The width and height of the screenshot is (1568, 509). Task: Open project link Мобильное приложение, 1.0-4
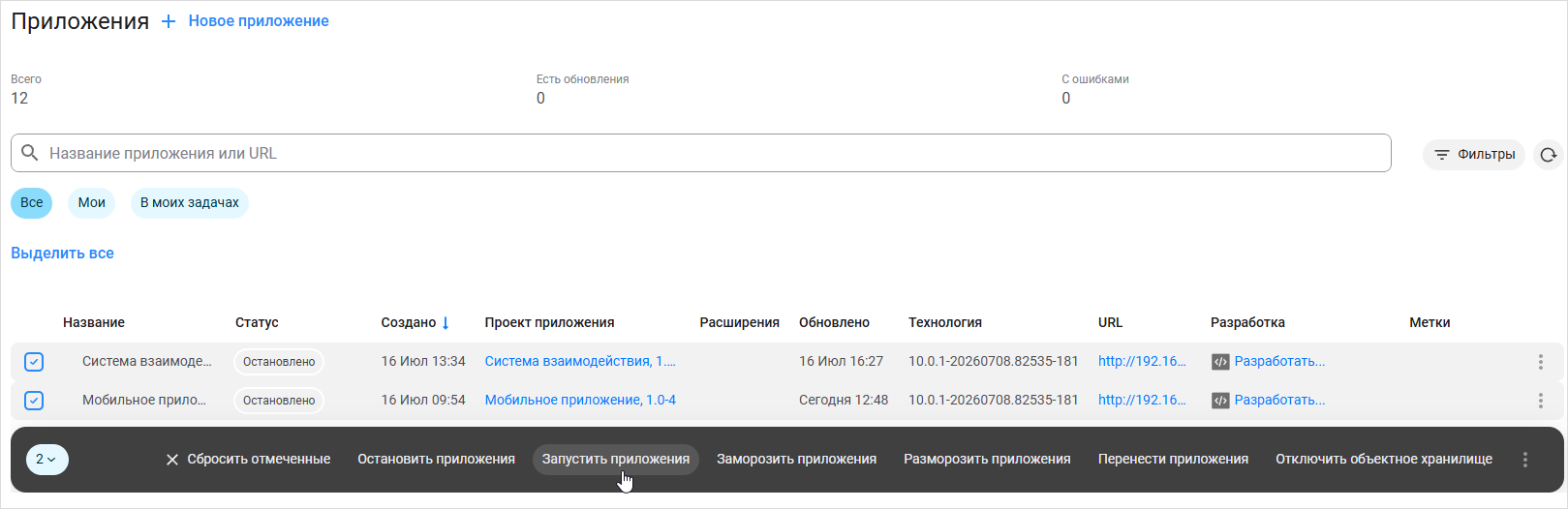pos(580,400)
